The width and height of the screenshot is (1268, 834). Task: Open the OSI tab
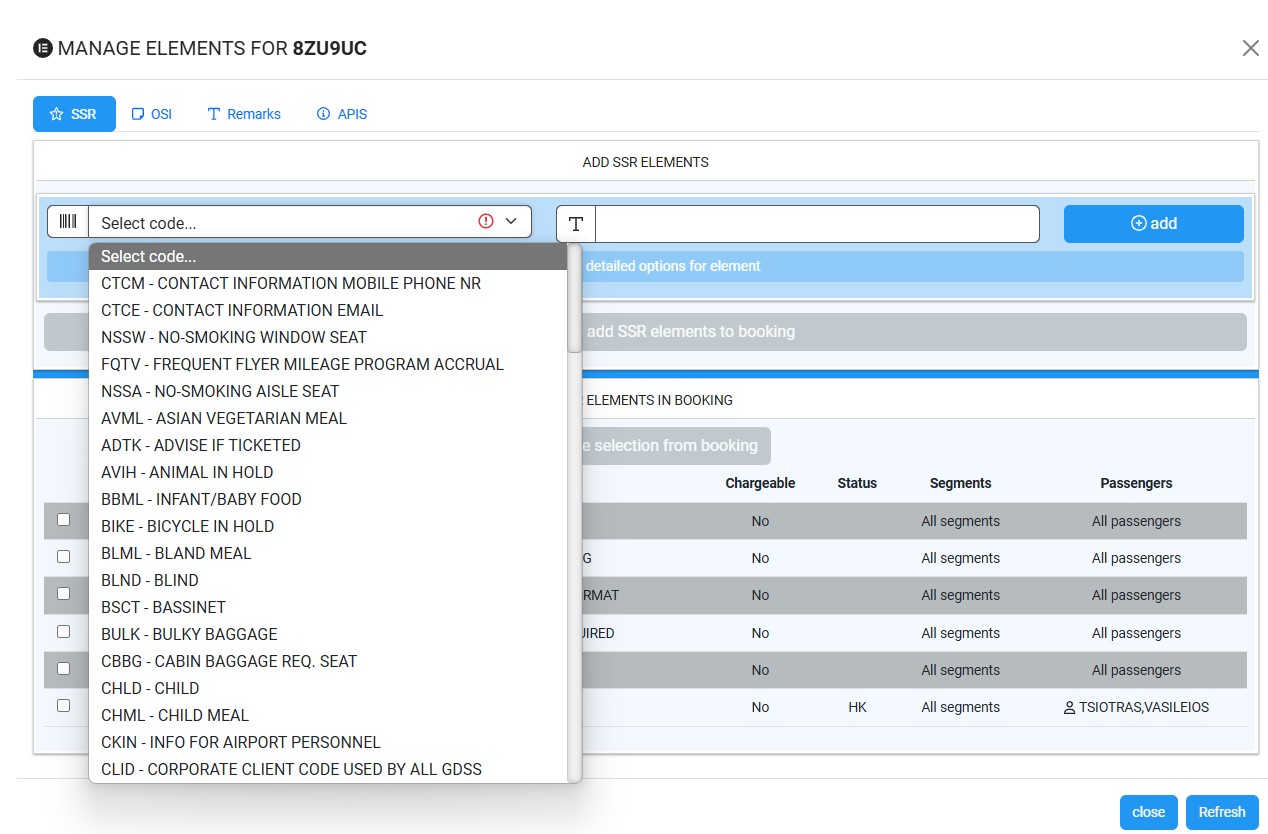(x=152, y=114)
